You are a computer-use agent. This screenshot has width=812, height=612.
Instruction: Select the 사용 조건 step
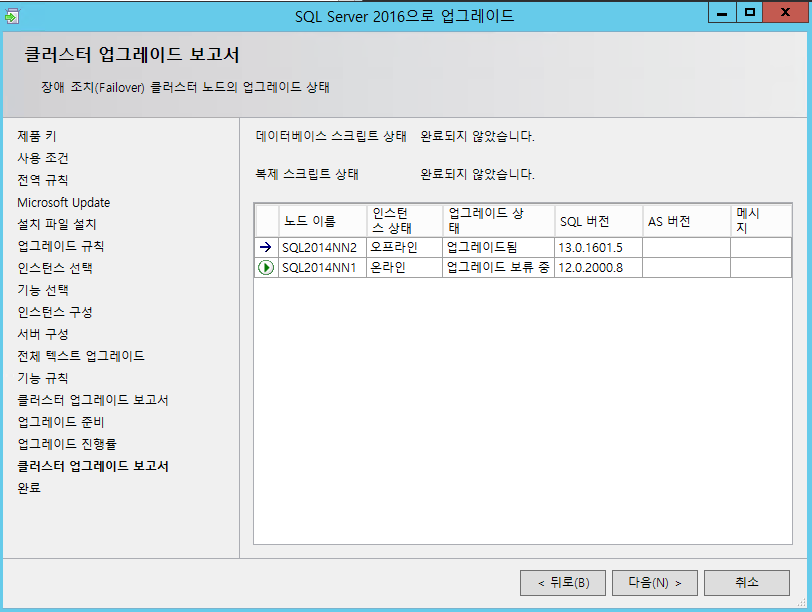coord(43,158)
